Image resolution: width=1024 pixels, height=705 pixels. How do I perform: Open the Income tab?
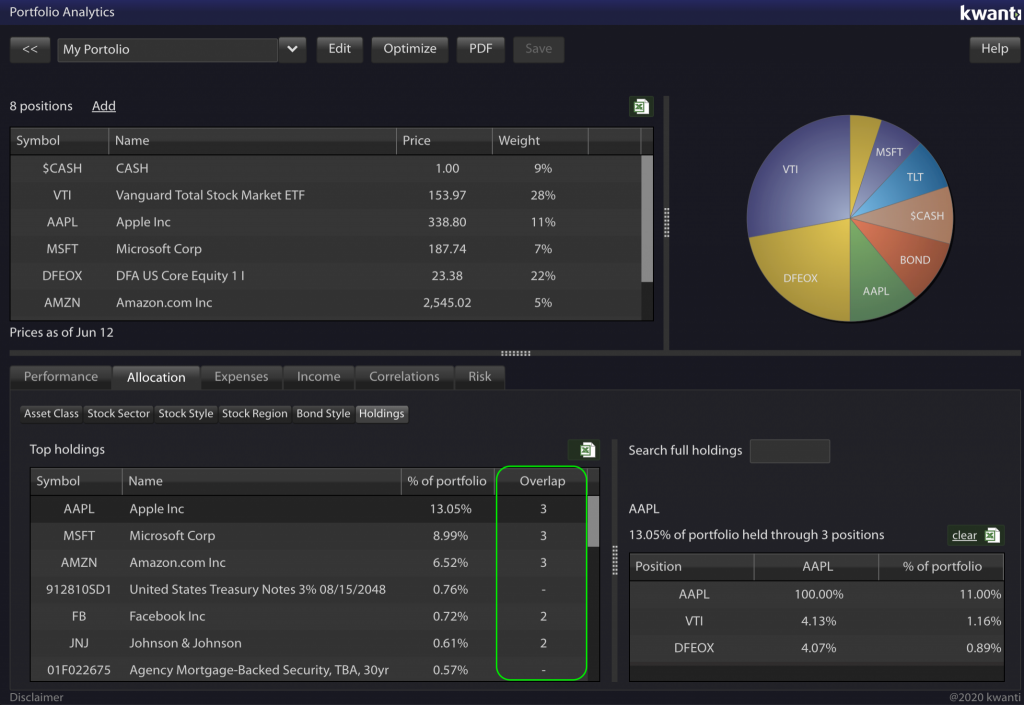click(319, 377)
